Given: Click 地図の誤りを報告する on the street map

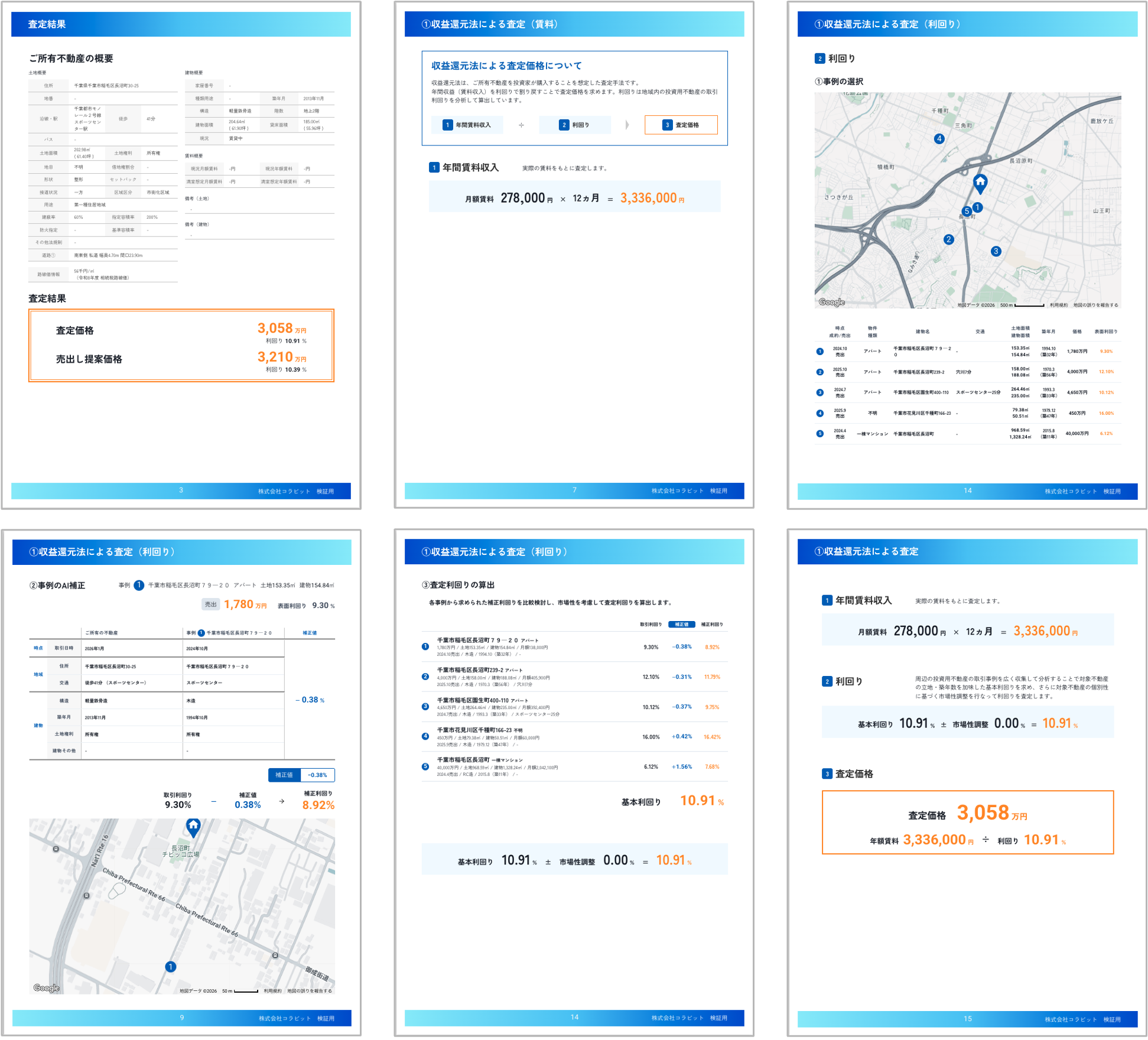Looking at the screenshot, I should (x=309, y=991).
